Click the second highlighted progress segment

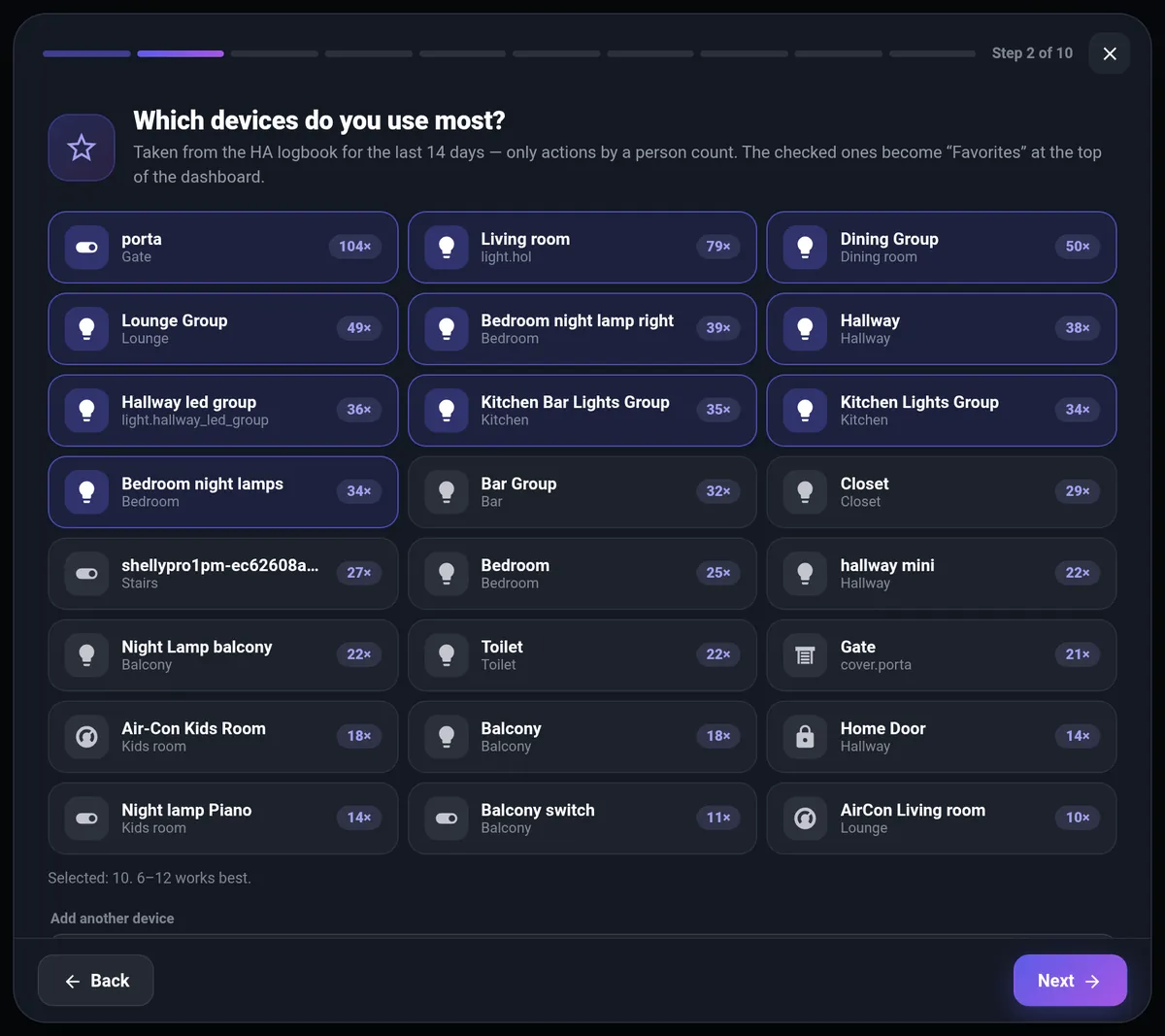(x=181, y=53)
